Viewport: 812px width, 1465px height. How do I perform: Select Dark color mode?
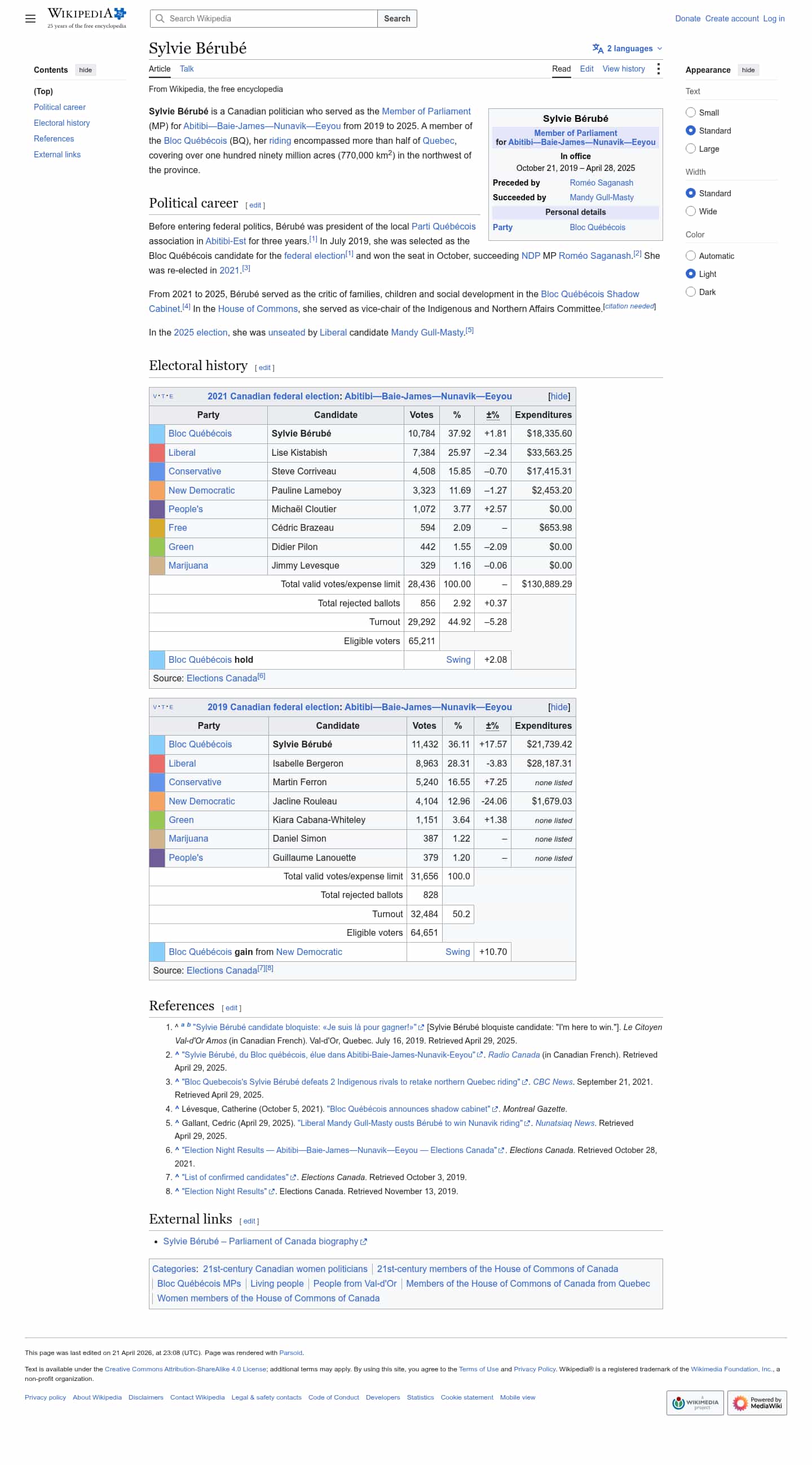(x=690, y=292)
